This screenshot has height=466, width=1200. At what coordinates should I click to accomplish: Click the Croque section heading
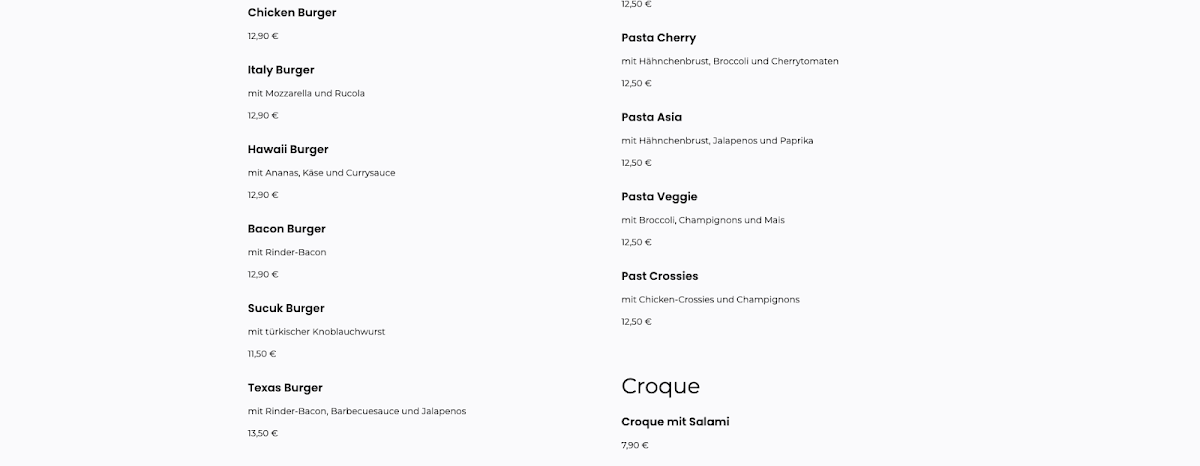click(x=661, y=387)
